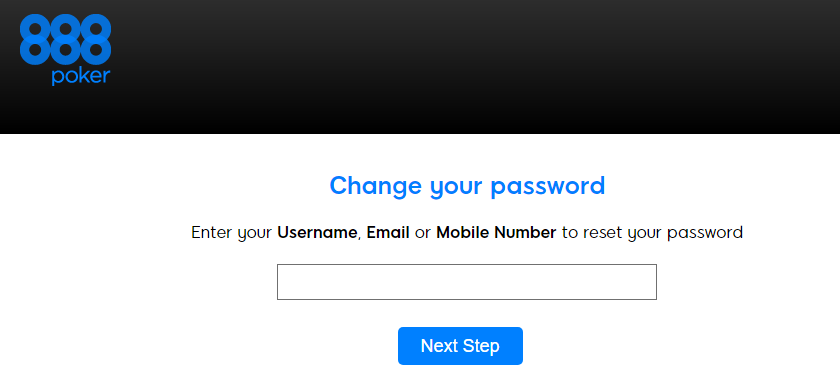Click the 'Change your password' heading
This screenshot has width=840, height=382.
click(467, 186)
